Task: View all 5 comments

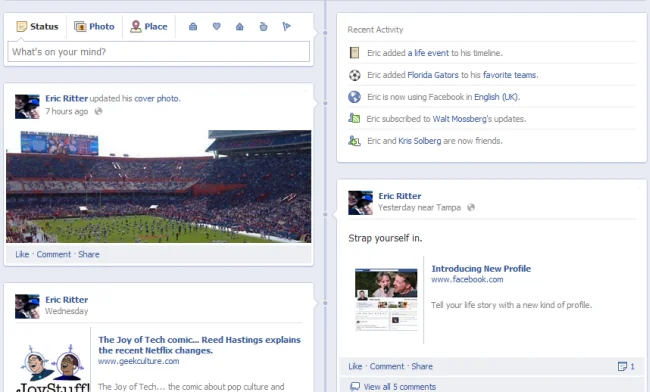Action: [400, 387]
